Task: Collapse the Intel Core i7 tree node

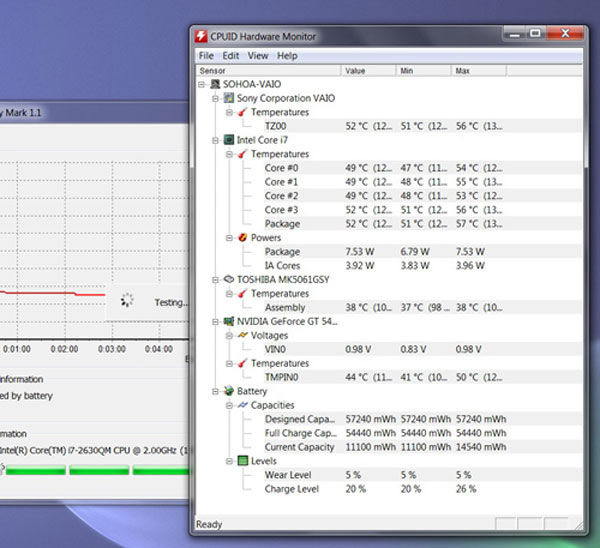Action: [x=215, y=141]
